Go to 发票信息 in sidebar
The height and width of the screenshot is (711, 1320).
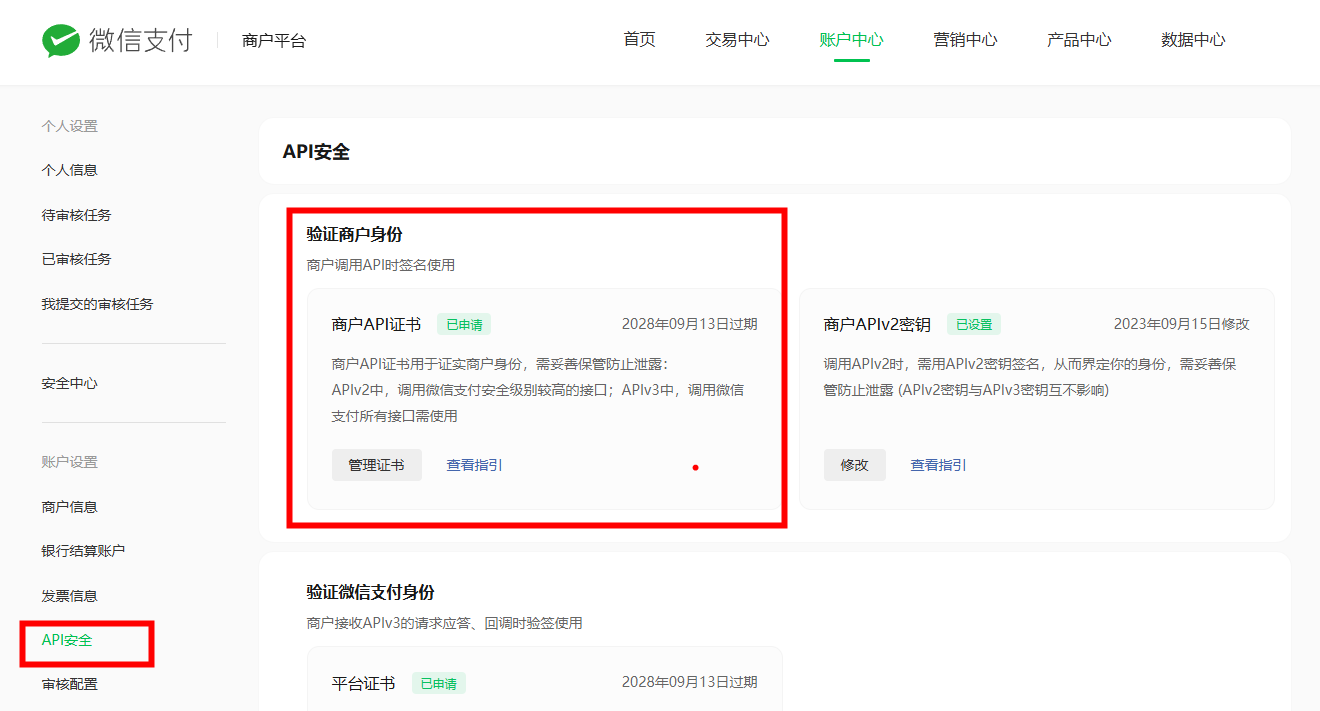pos(70,596)
